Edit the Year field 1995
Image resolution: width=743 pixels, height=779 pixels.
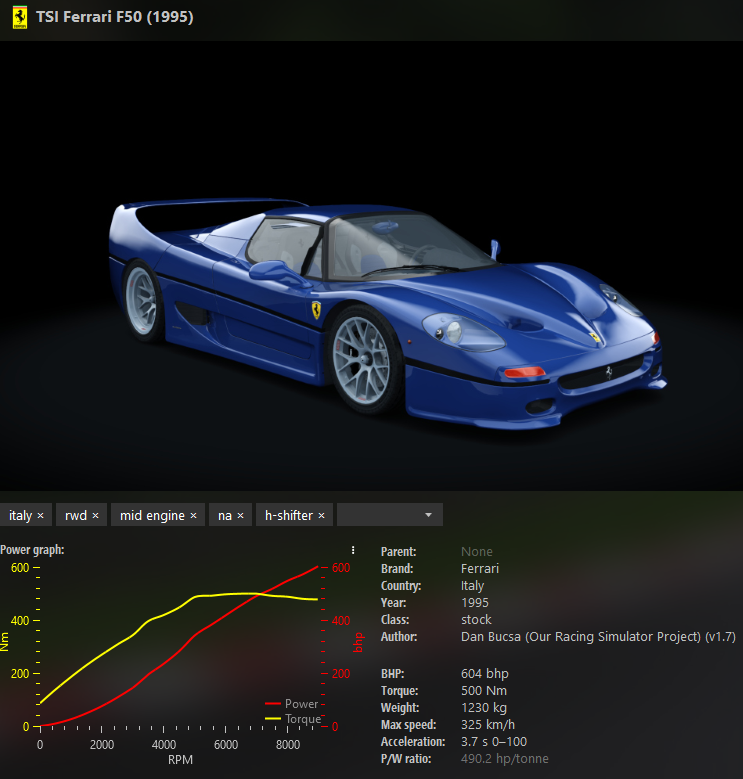(x=475, y=603)
